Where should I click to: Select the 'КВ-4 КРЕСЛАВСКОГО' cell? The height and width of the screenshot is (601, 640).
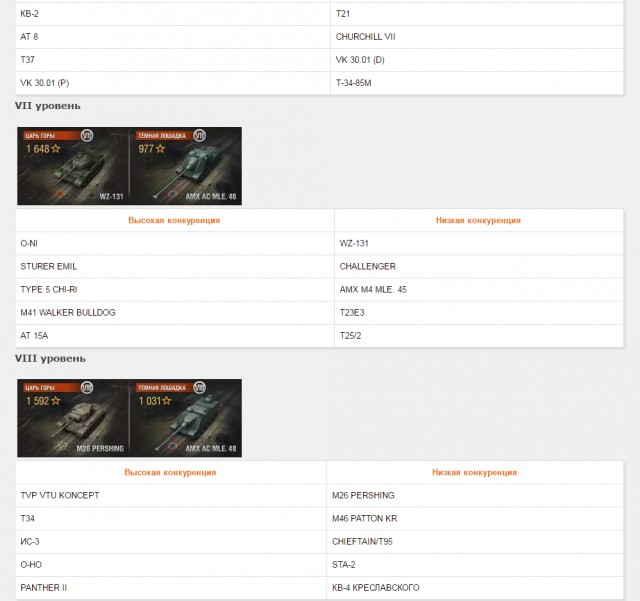click(x=475, y=588)
